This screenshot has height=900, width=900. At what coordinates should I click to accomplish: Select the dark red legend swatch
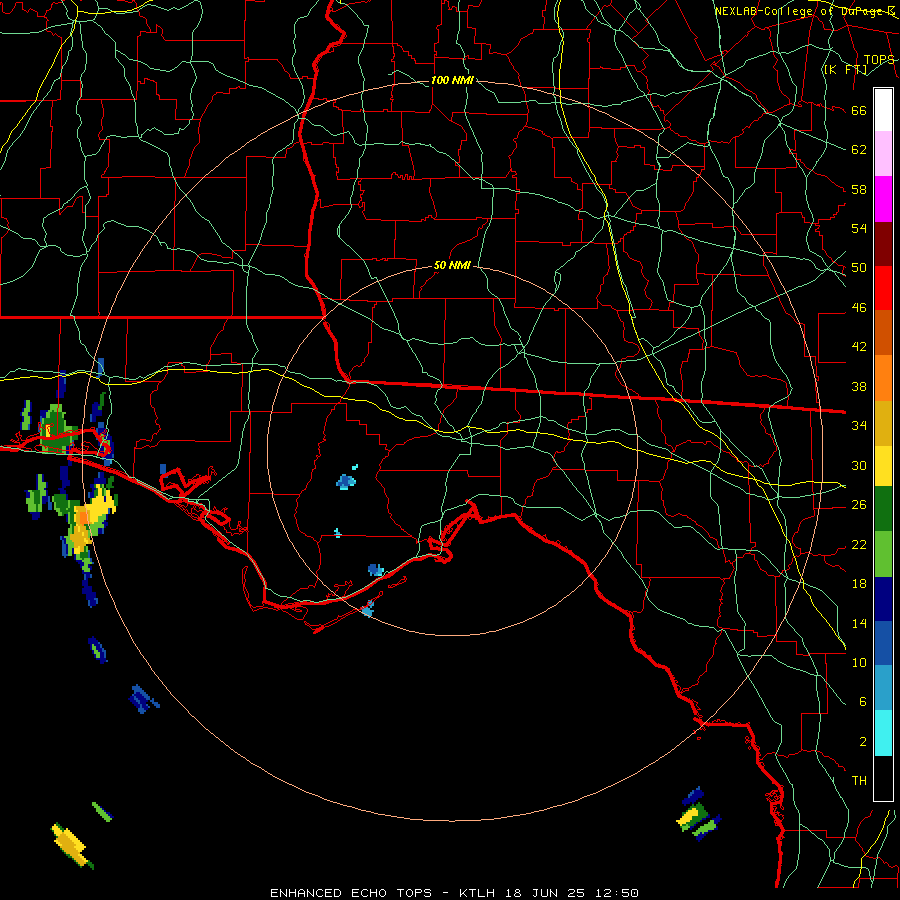(x=883, y=244)
